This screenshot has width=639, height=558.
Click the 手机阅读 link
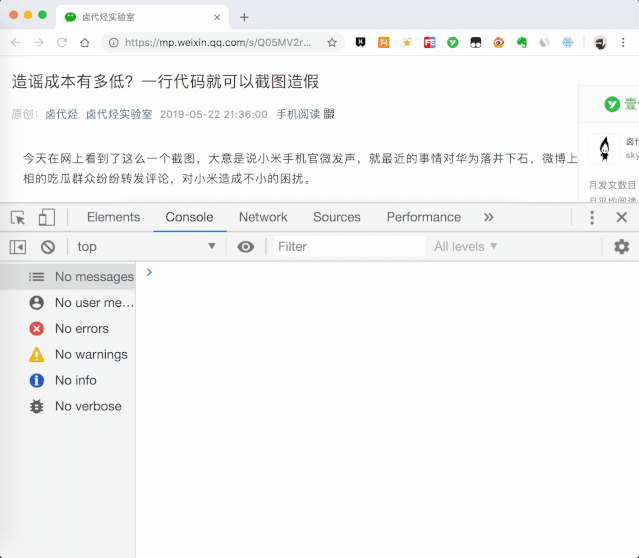click(x=298, y=114)
